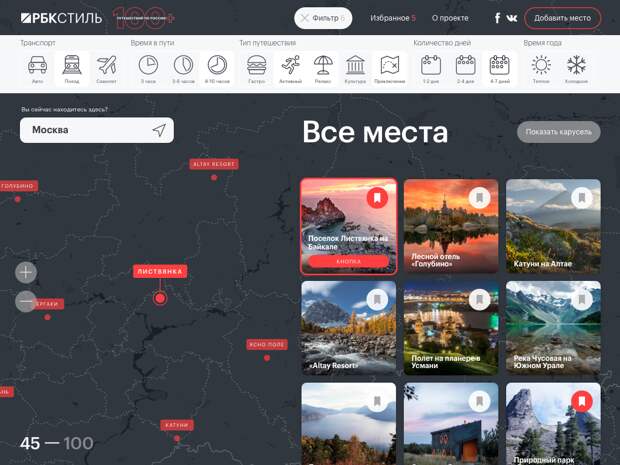
Task: Click the Москва location input field
Action: (x=97, y=130)
